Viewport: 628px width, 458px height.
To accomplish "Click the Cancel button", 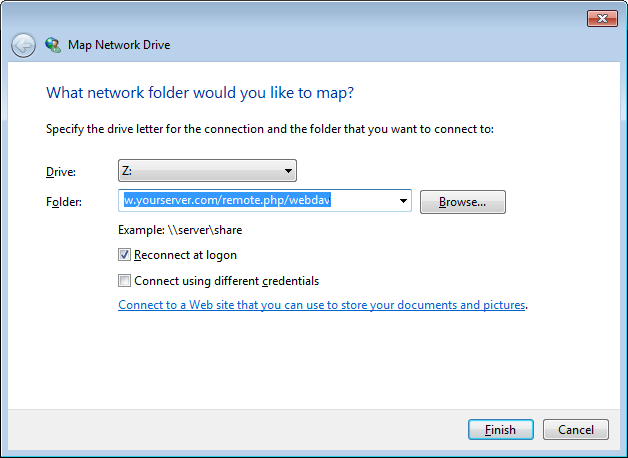I will point(576,430).
